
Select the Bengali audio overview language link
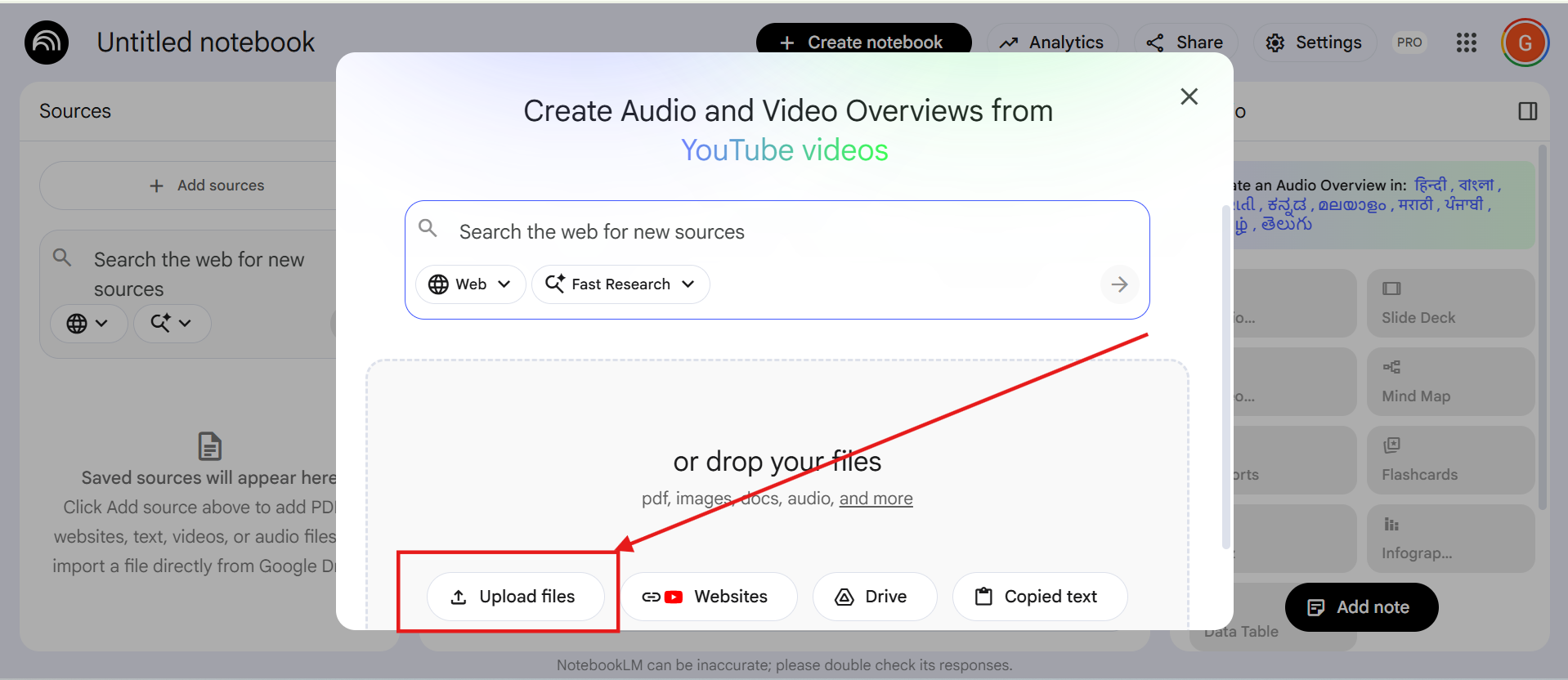(x=1476, y=185)
